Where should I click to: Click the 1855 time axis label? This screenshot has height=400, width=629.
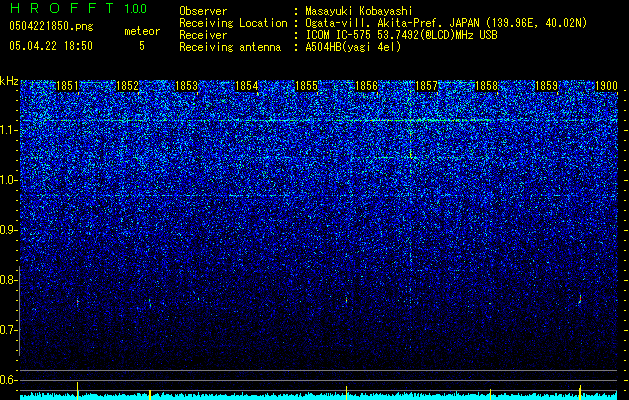(x=306, y=86)
